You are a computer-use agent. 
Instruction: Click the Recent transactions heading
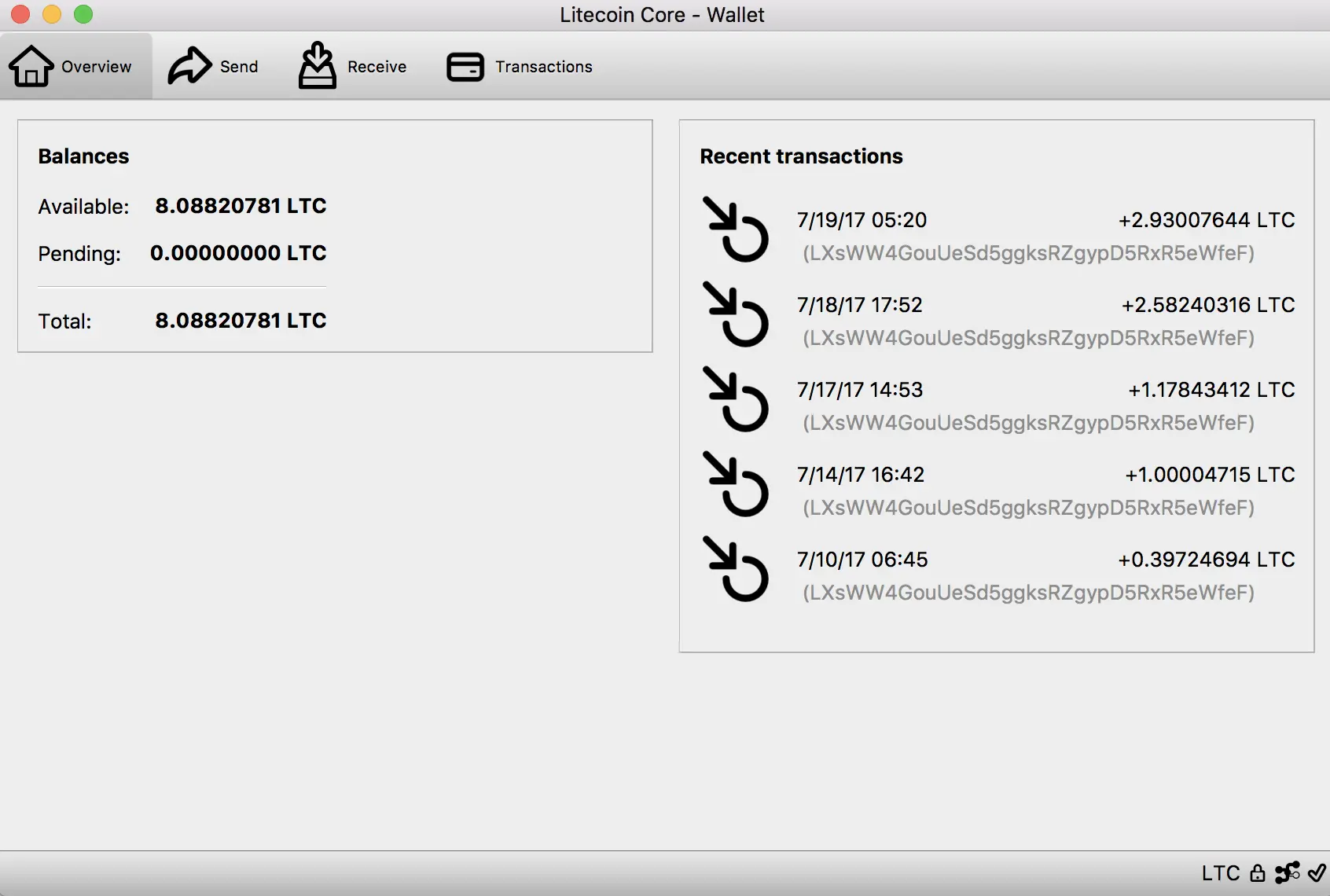801,156
